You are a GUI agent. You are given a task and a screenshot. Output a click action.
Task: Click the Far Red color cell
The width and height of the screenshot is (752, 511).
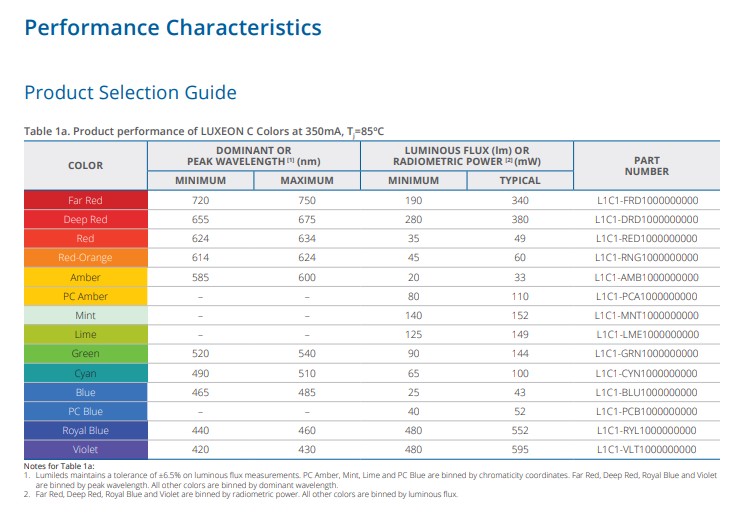tap(85, 201)
